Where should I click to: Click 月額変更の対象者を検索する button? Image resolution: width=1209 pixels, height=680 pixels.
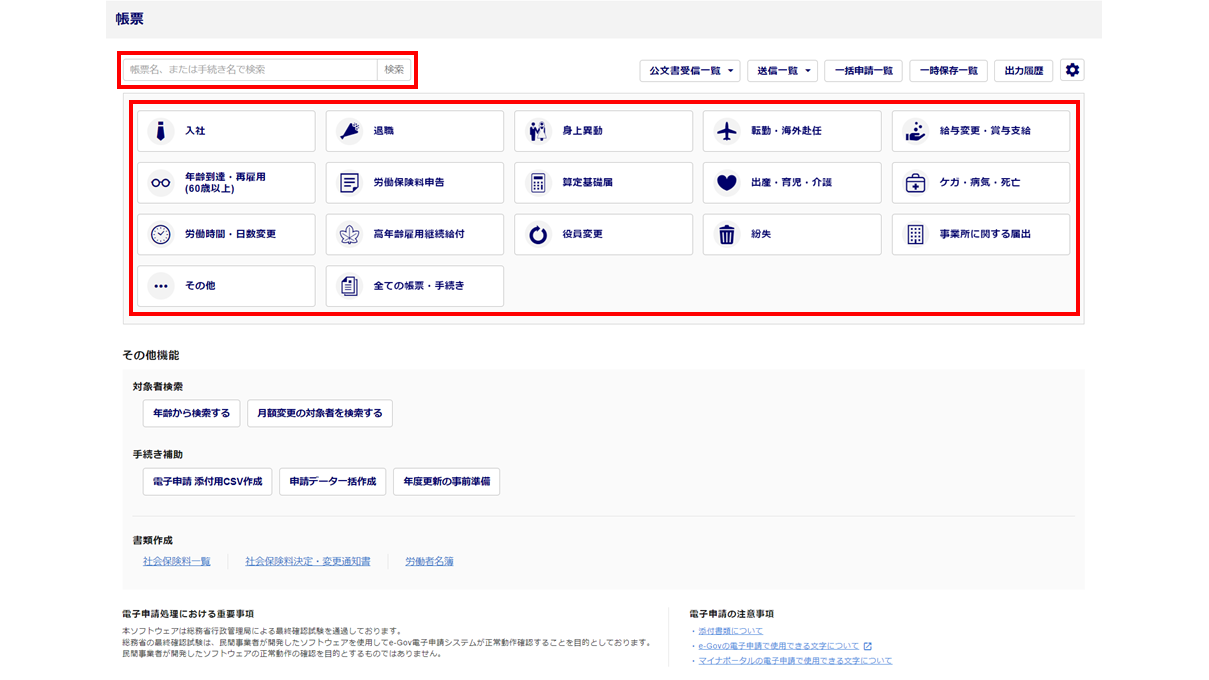[x=320, y=413]
